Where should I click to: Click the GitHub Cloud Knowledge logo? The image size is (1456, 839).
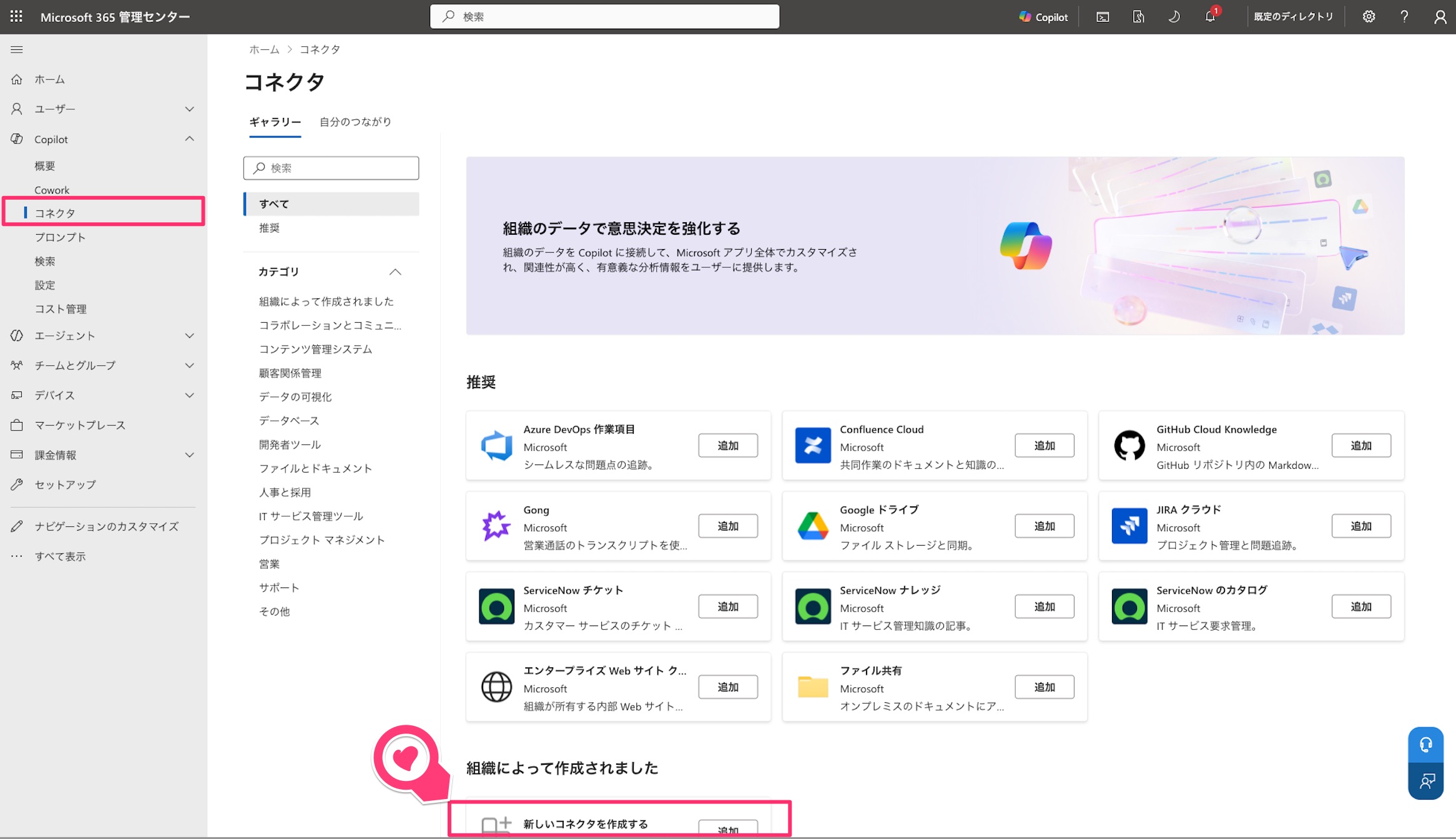tap(1129, 446)
